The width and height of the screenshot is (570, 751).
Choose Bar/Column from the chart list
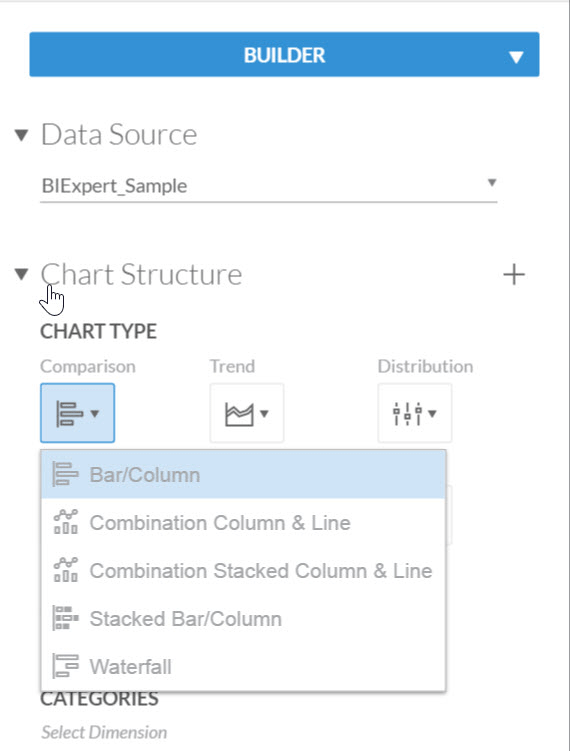coord(243,475)
